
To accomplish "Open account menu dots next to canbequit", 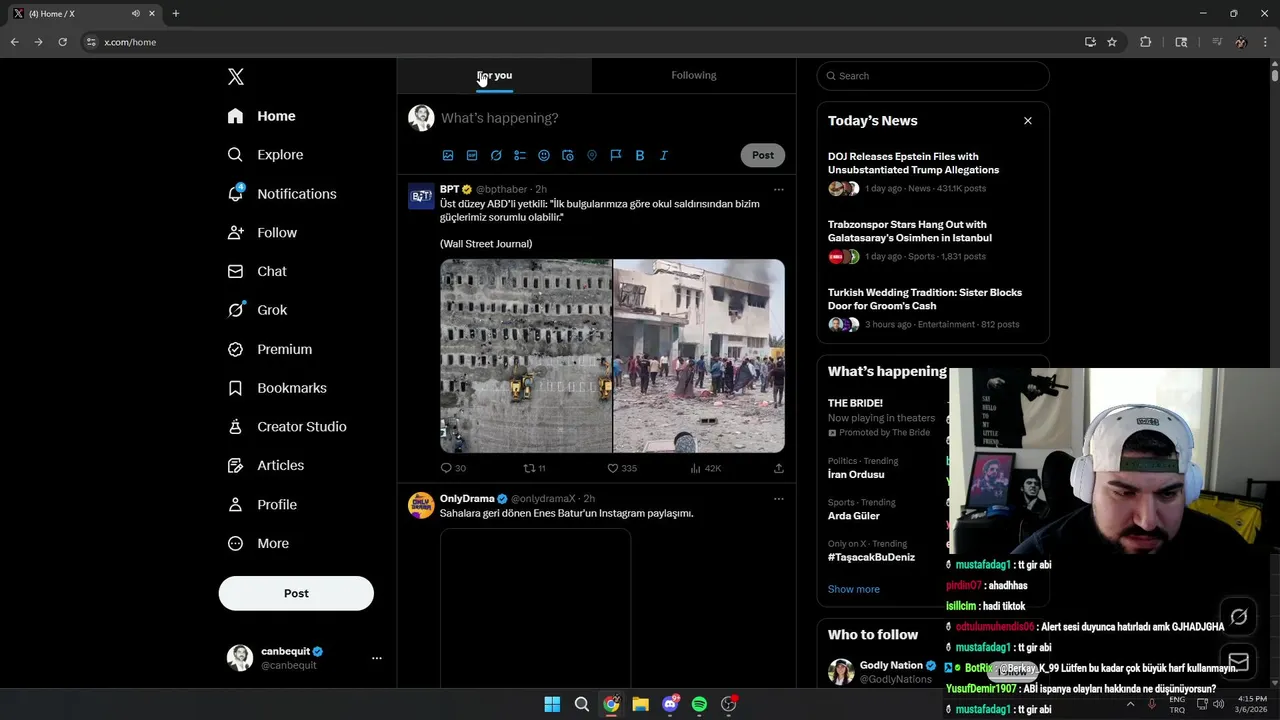I will click(x=377, y=658).
